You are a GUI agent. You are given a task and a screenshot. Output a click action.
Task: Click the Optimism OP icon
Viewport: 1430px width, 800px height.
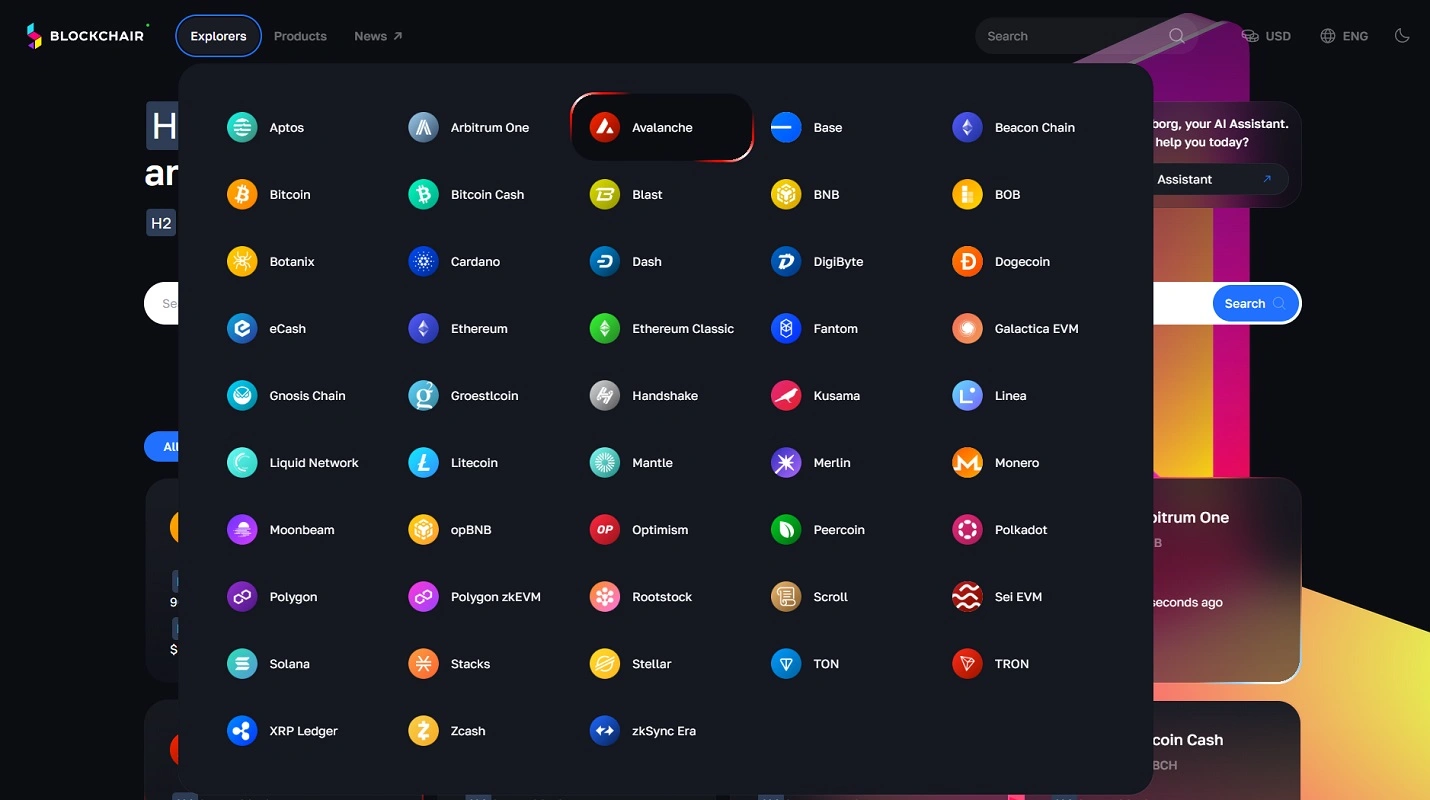604,529
